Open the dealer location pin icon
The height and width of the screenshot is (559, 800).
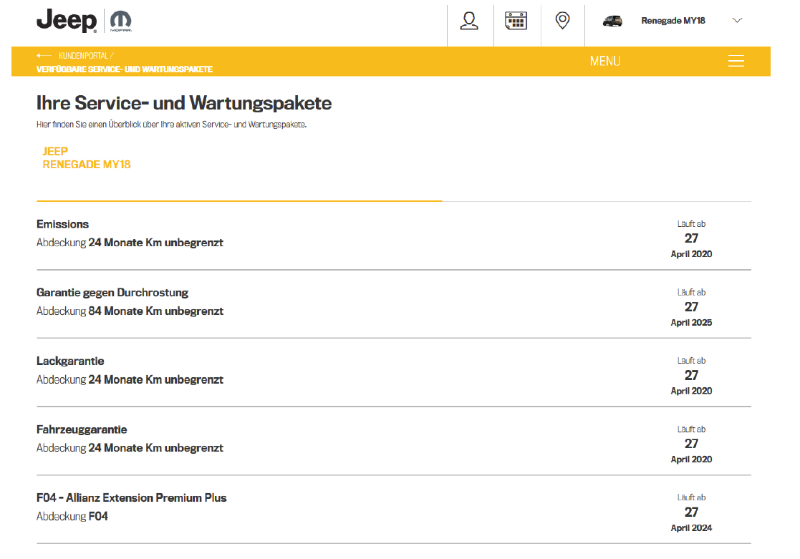563,21
